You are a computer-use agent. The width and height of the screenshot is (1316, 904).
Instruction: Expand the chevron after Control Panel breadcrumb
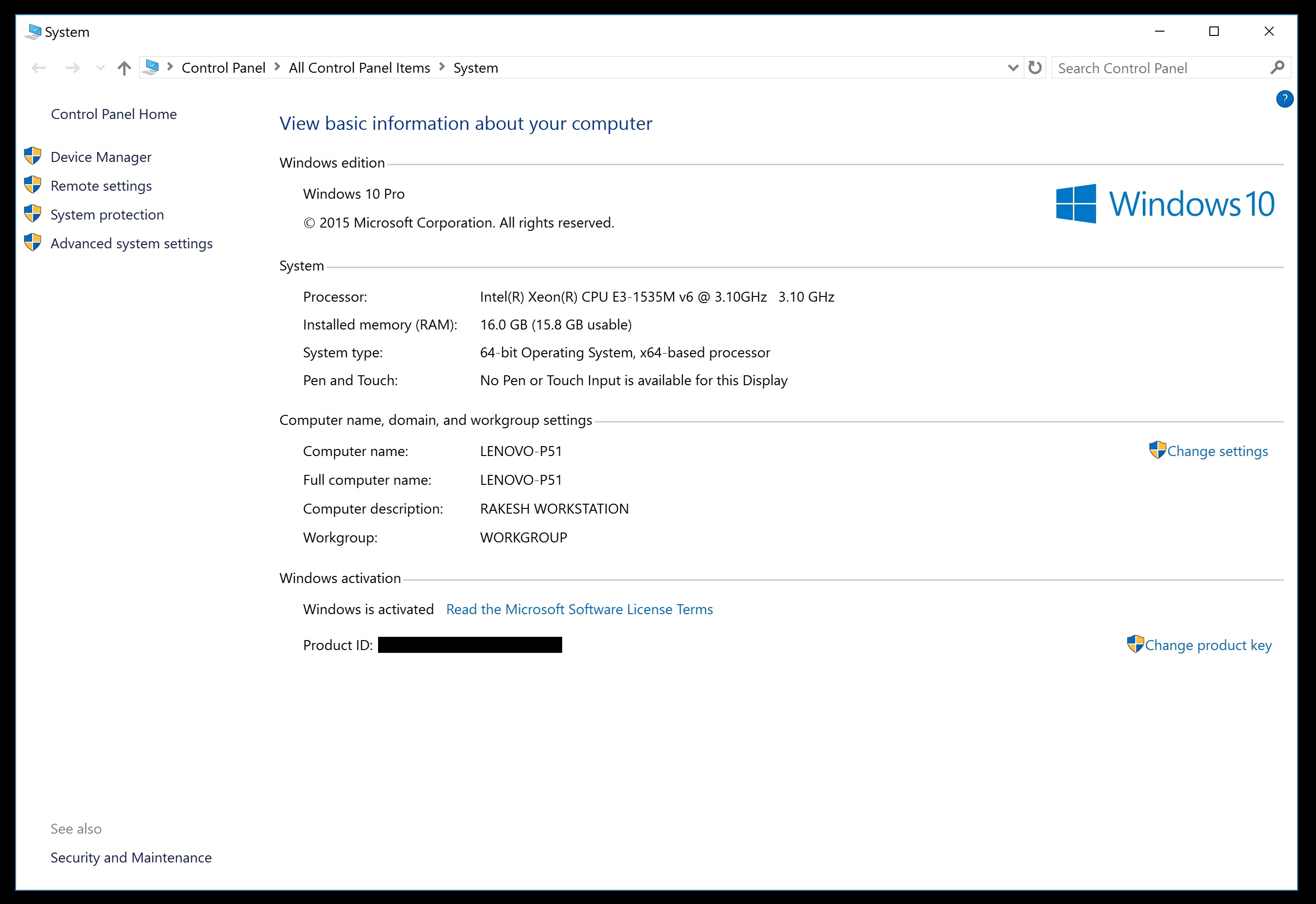coord(277,68)
